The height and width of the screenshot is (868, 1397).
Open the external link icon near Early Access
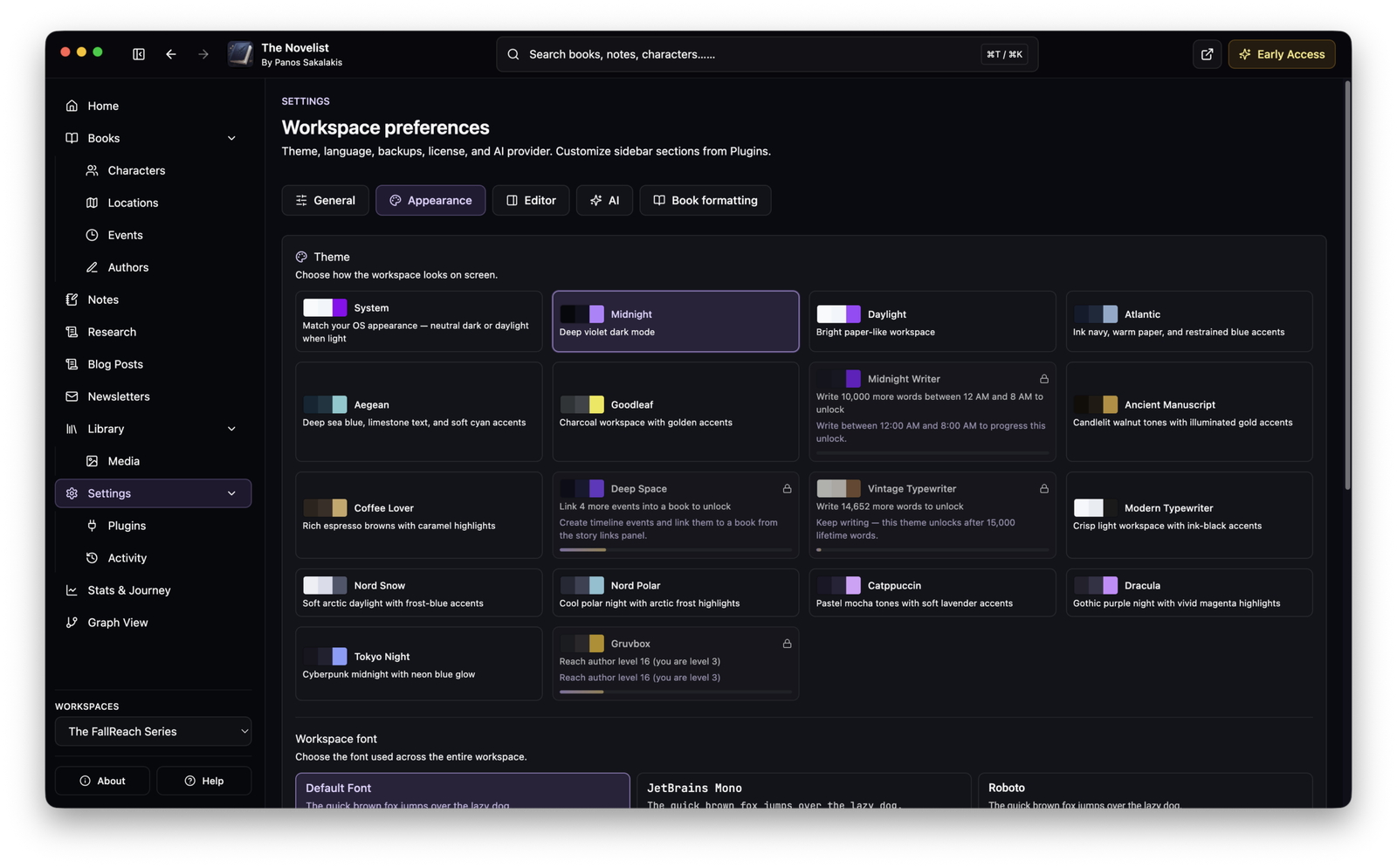click(1207, 54)
